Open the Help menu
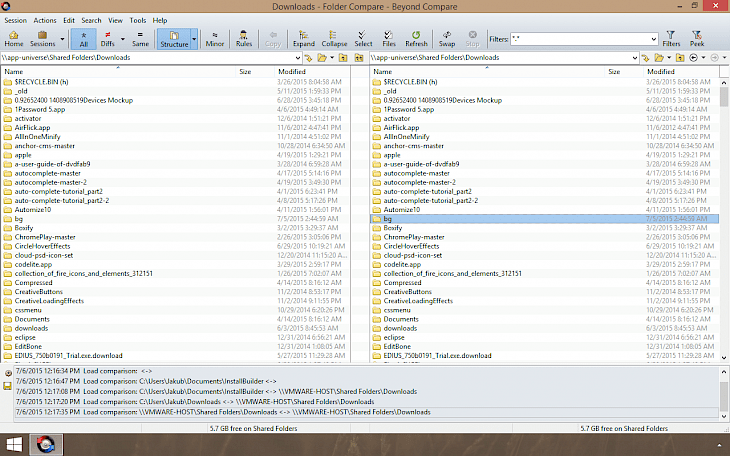730x456 pixels. pos(160,20)
